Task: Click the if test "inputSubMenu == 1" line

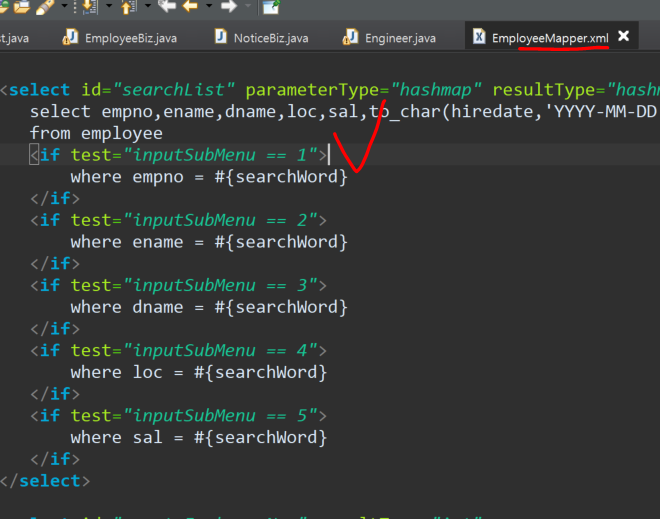Action: tap(179, 155)
